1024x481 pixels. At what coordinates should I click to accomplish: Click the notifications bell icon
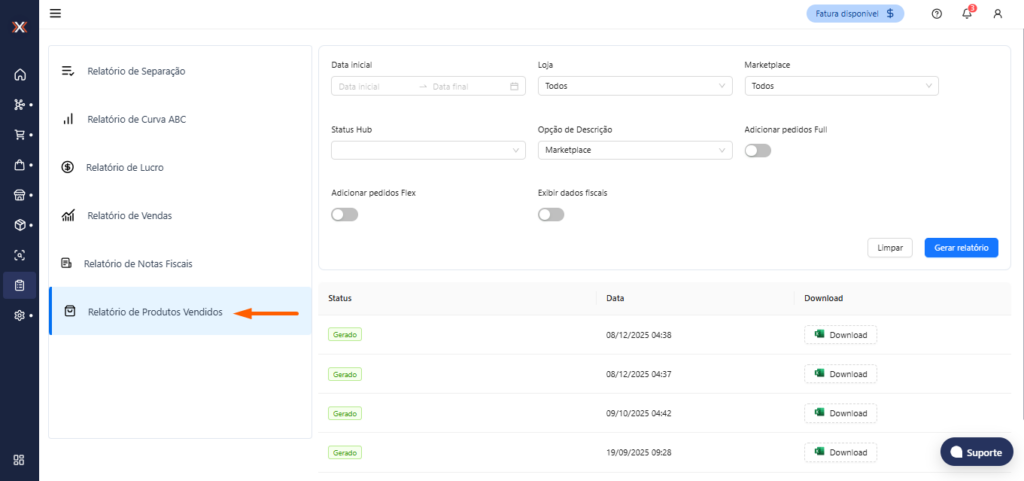pyautogui.click(x=967, y=14)
